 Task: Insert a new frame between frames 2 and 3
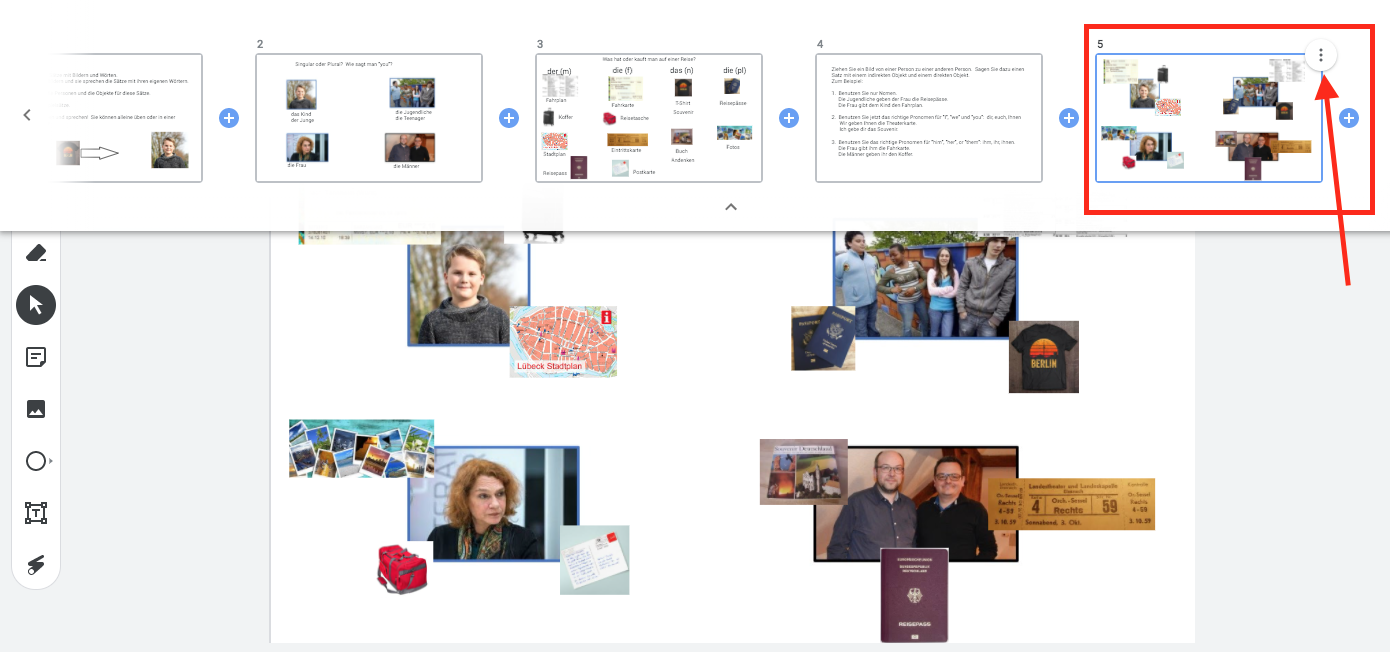[x=509, y=118]
